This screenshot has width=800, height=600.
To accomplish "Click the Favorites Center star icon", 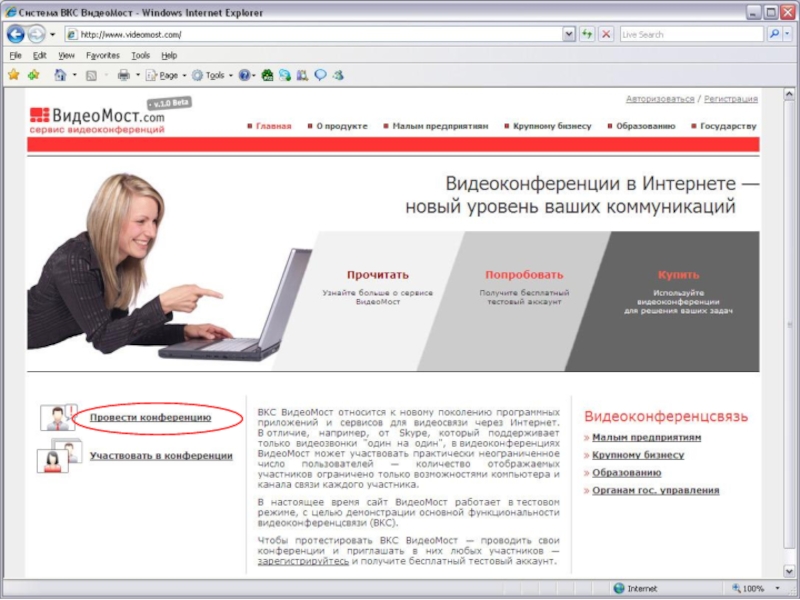I will 13,75.
